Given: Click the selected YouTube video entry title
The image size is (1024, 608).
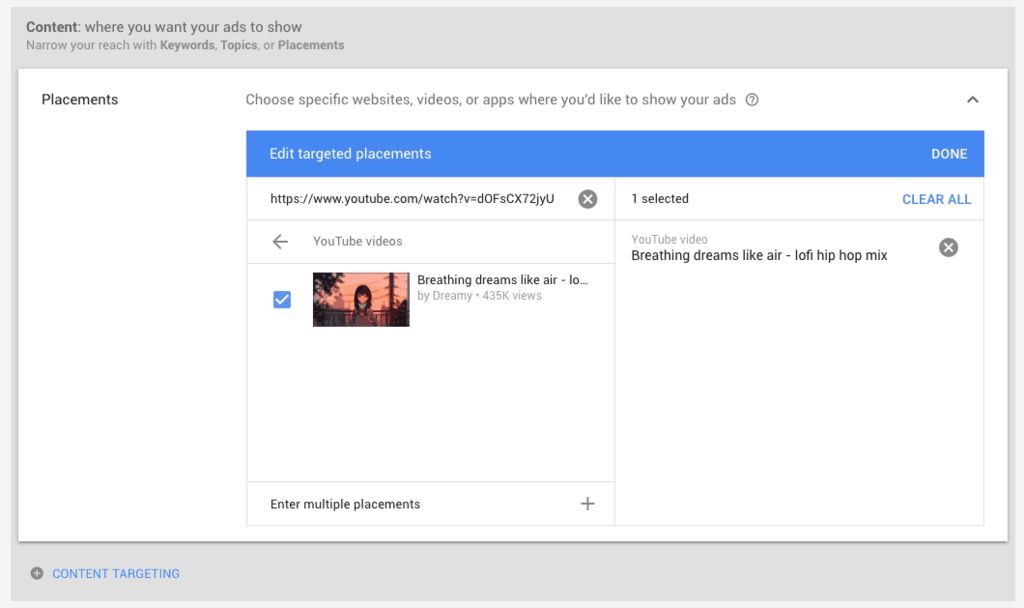Looking at the screenshot, I should point(759,255).
